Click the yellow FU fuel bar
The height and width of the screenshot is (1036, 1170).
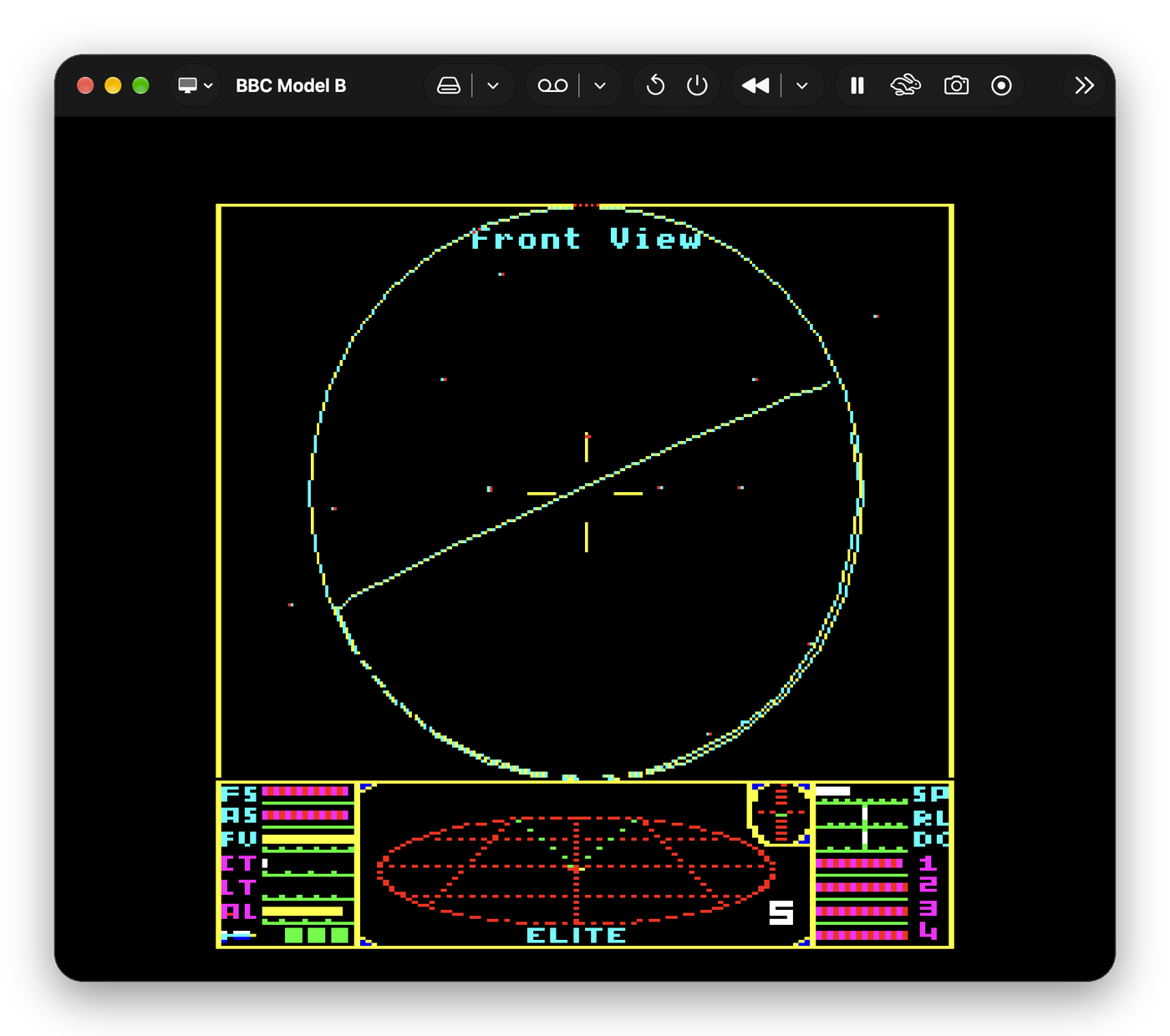click(308, 839)
